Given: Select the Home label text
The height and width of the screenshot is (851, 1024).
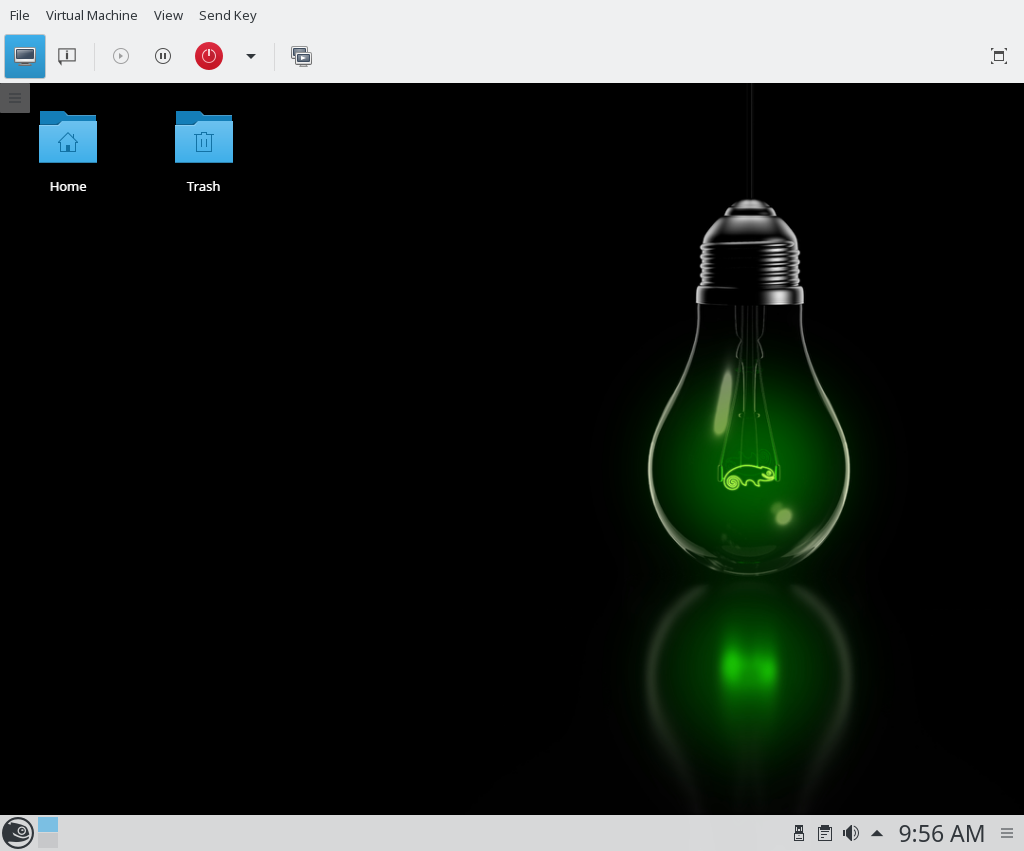Looking at the screenshot, I should click(68, 186).
